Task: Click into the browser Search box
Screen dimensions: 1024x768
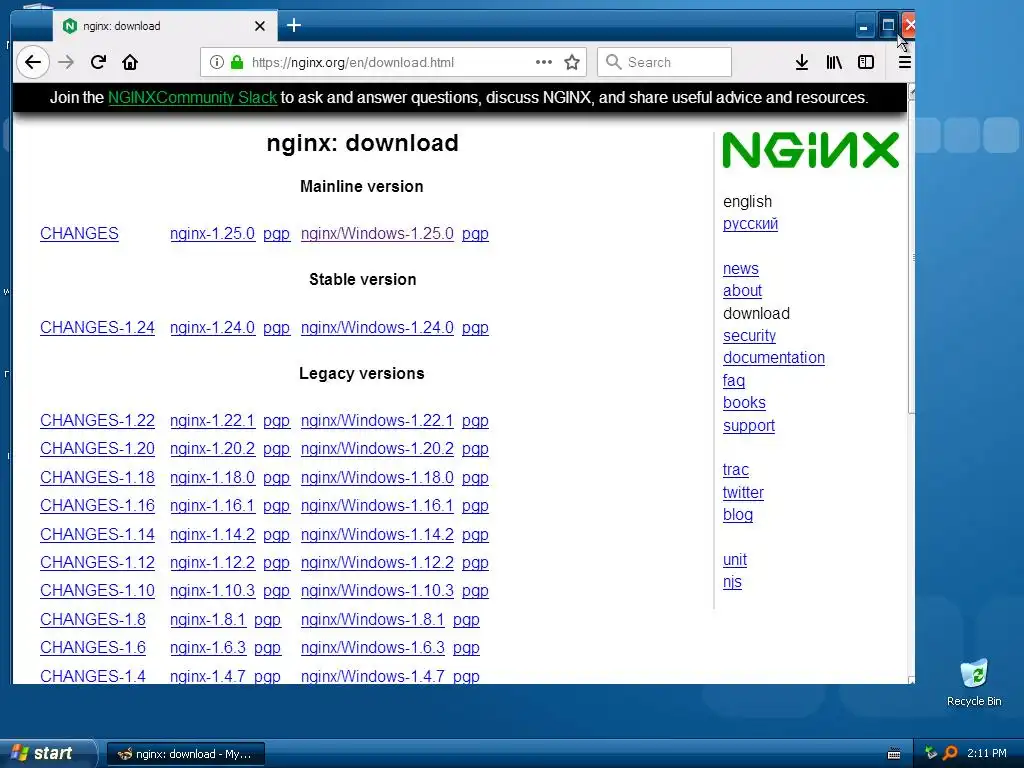Action: (x=664, y=62)
